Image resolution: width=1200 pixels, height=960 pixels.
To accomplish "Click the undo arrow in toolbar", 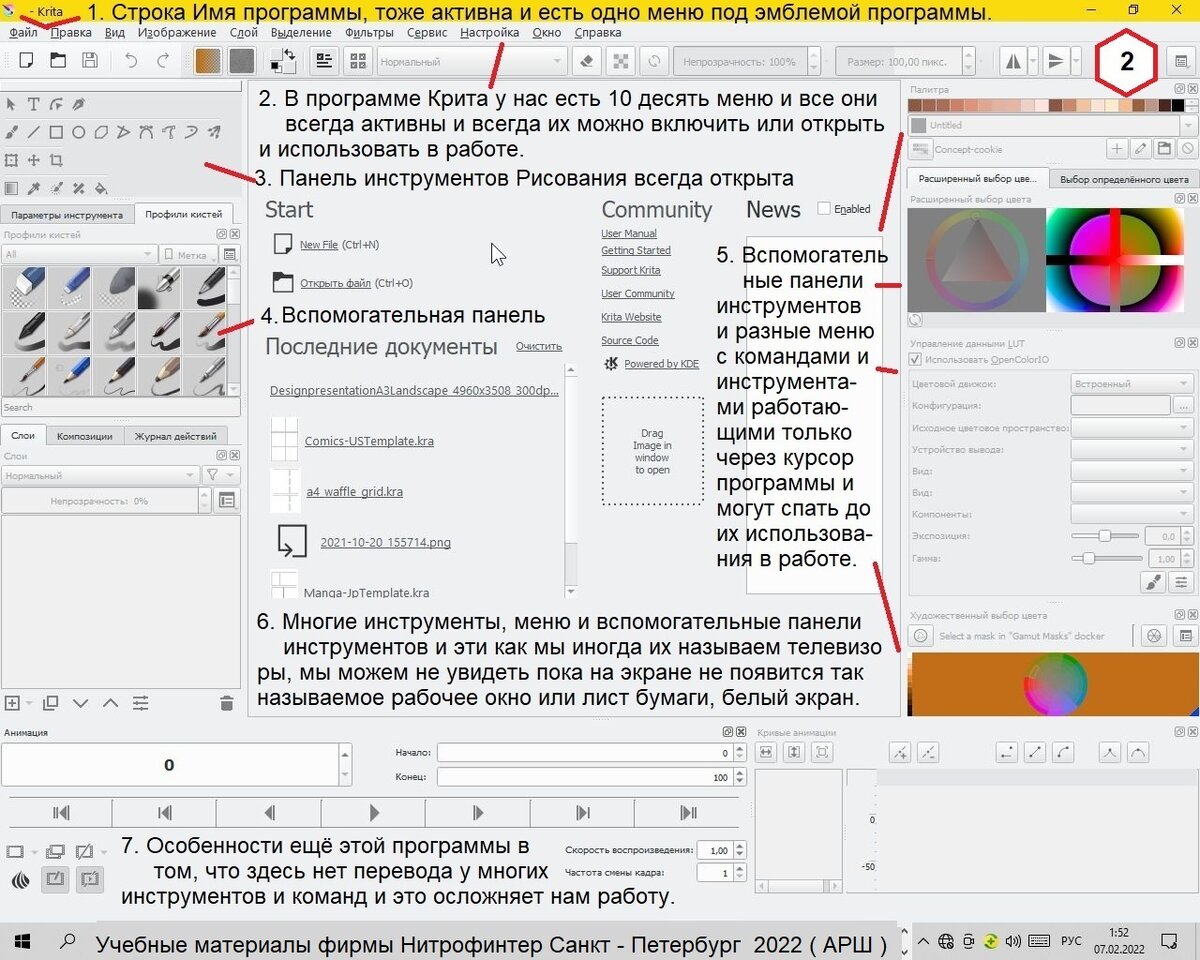I will pos(130,61).
